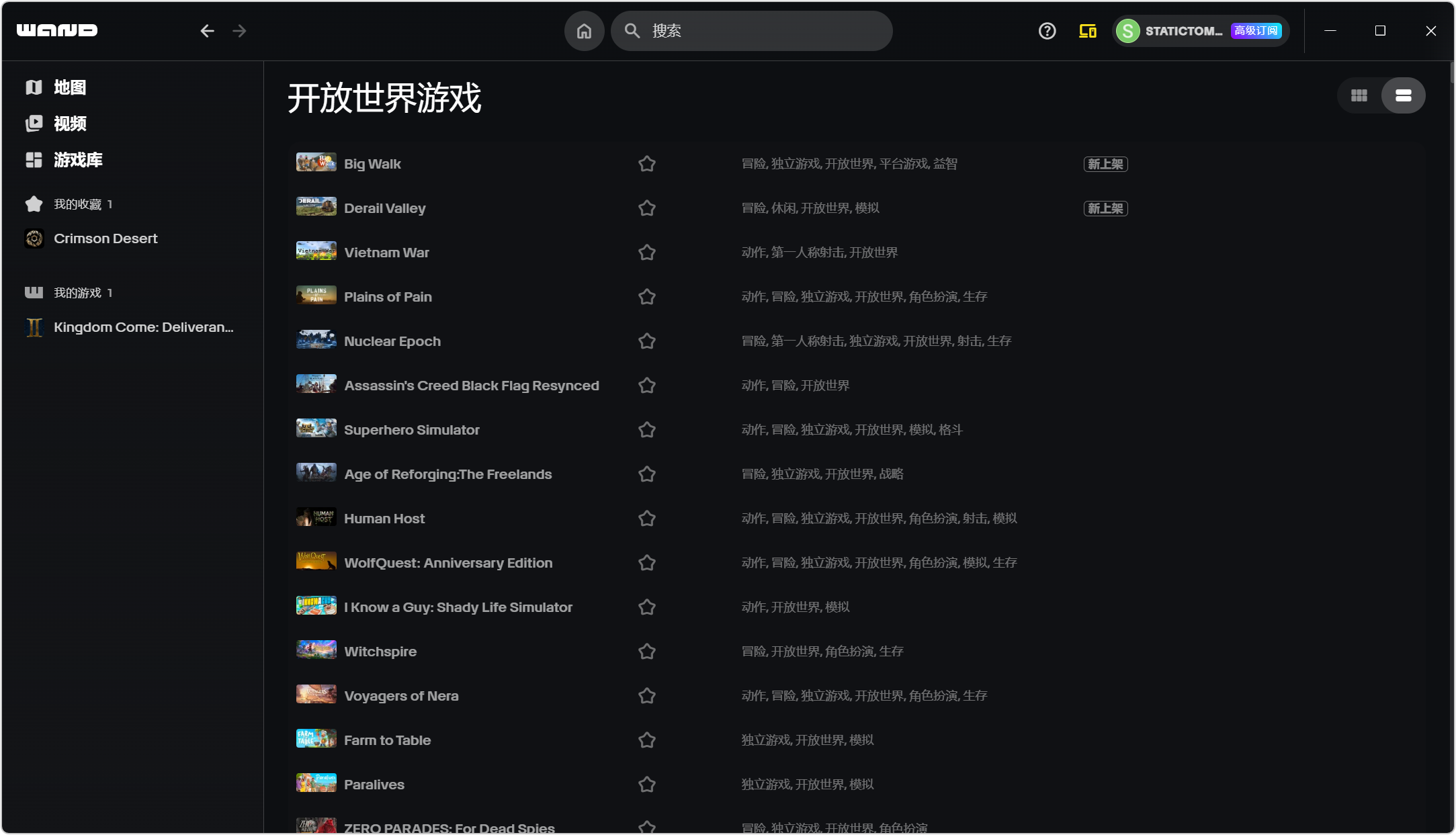Open Kingdom Come: Deliverance in sidebar
Image resolution: width=1456 pixels, height=835 pixels.
click(x=130, y=327)
